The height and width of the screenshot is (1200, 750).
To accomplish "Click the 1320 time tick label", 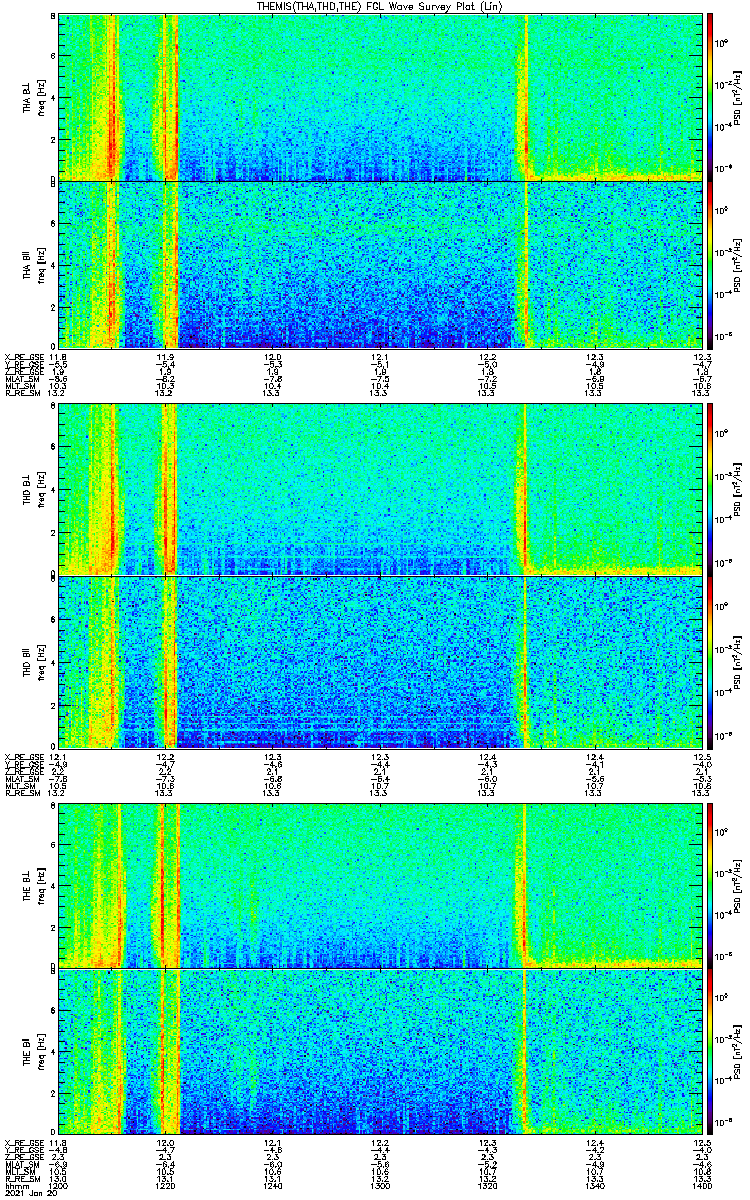I will 487,1185.
